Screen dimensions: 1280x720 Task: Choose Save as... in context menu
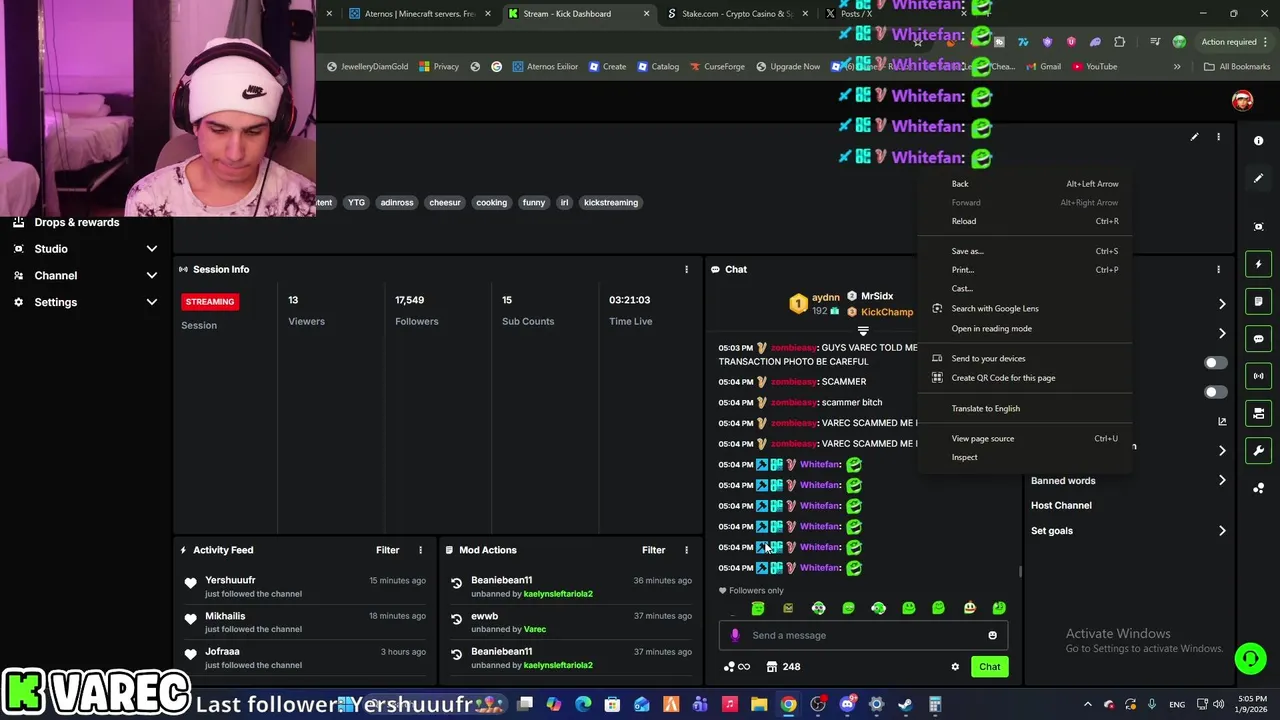[1026, 251]
